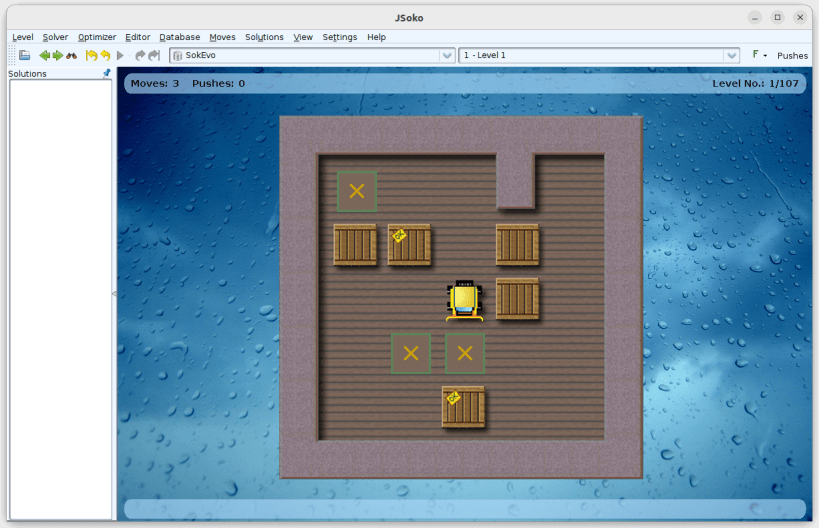Click the '1 - Level 1' level combo field
The height and width of the screenshot is (528, 819).
tap(599, 55)
